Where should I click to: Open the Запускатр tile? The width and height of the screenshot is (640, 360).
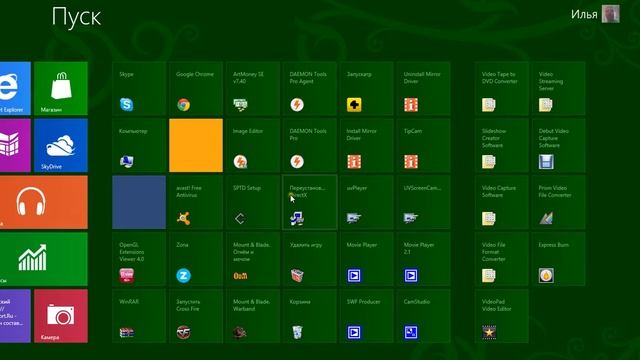point(367,89)
